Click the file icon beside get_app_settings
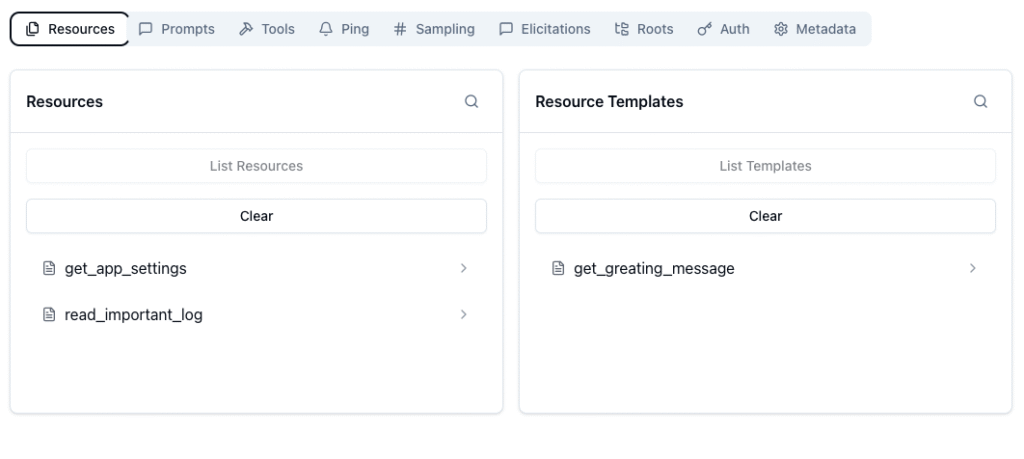 pos(48,269)
